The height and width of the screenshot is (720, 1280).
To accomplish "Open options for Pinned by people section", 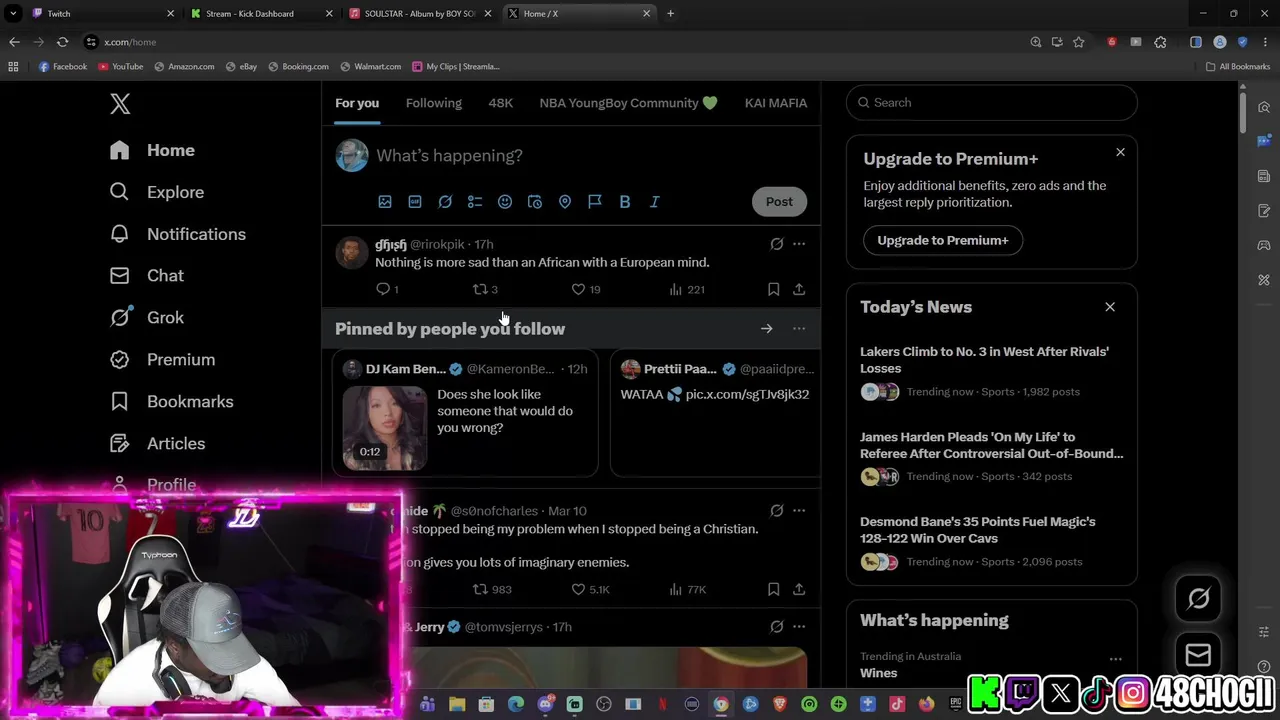I will pos(799,329).
